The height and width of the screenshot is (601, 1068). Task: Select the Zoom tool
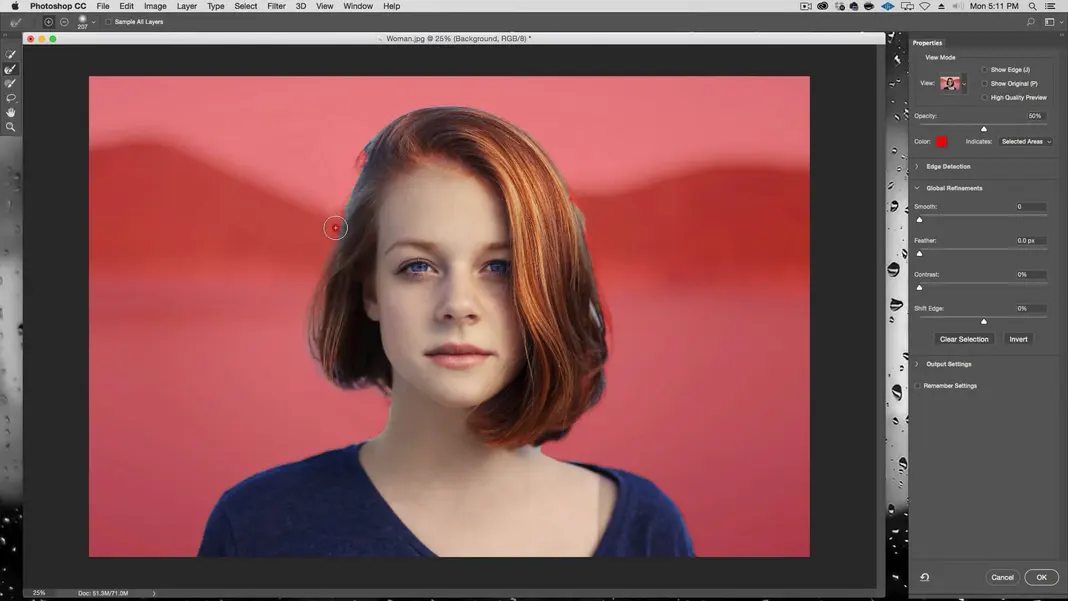click(10, 127)
